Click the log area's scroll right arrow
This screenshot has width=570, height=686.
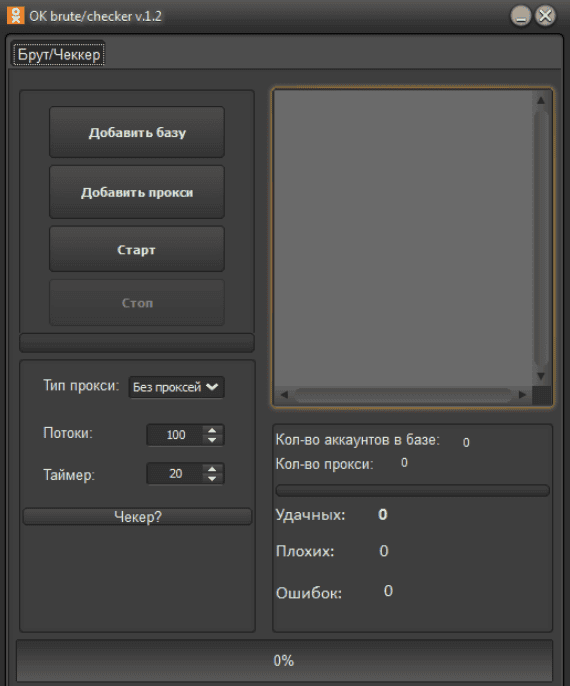click(522, 395)
